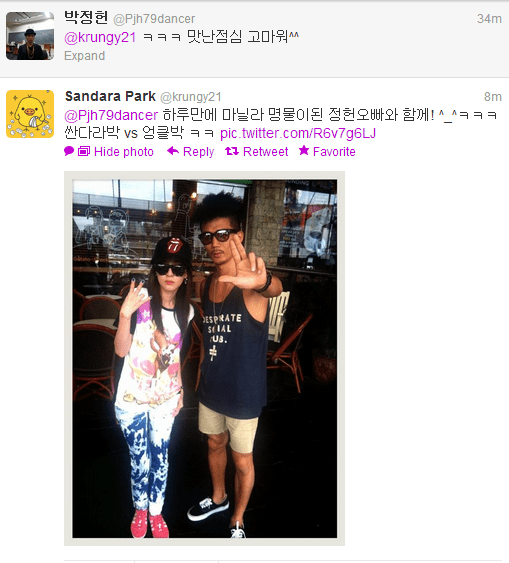Screen dimensions: 509x563
Task: Toggle Hide photo on Sandara's tweet
Action: [x=124, y=152]
